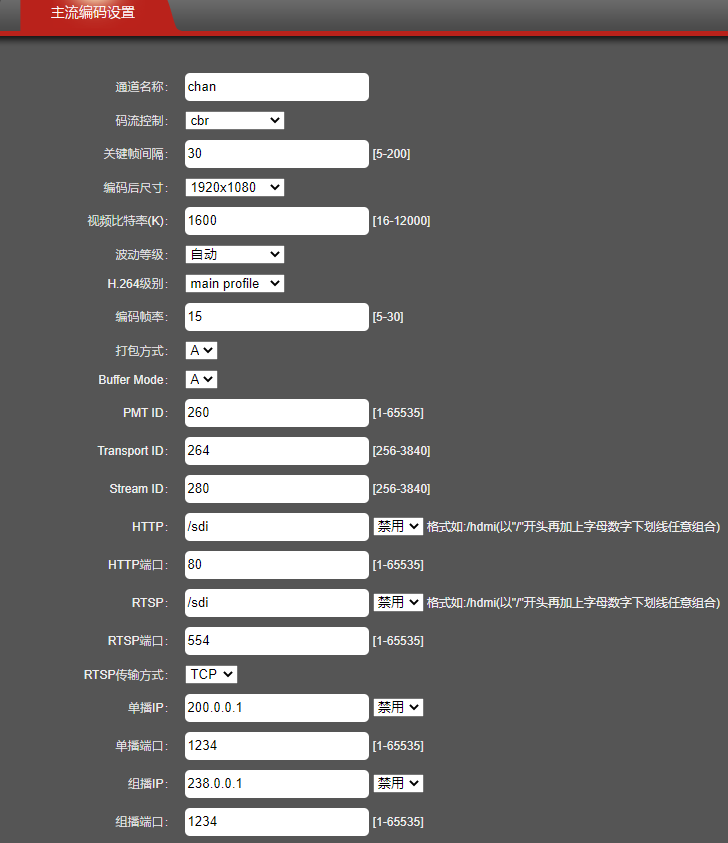The image size is (728, 843).
Task: Switch to the 主流编码设置 tab
Action: coord(93,14)
